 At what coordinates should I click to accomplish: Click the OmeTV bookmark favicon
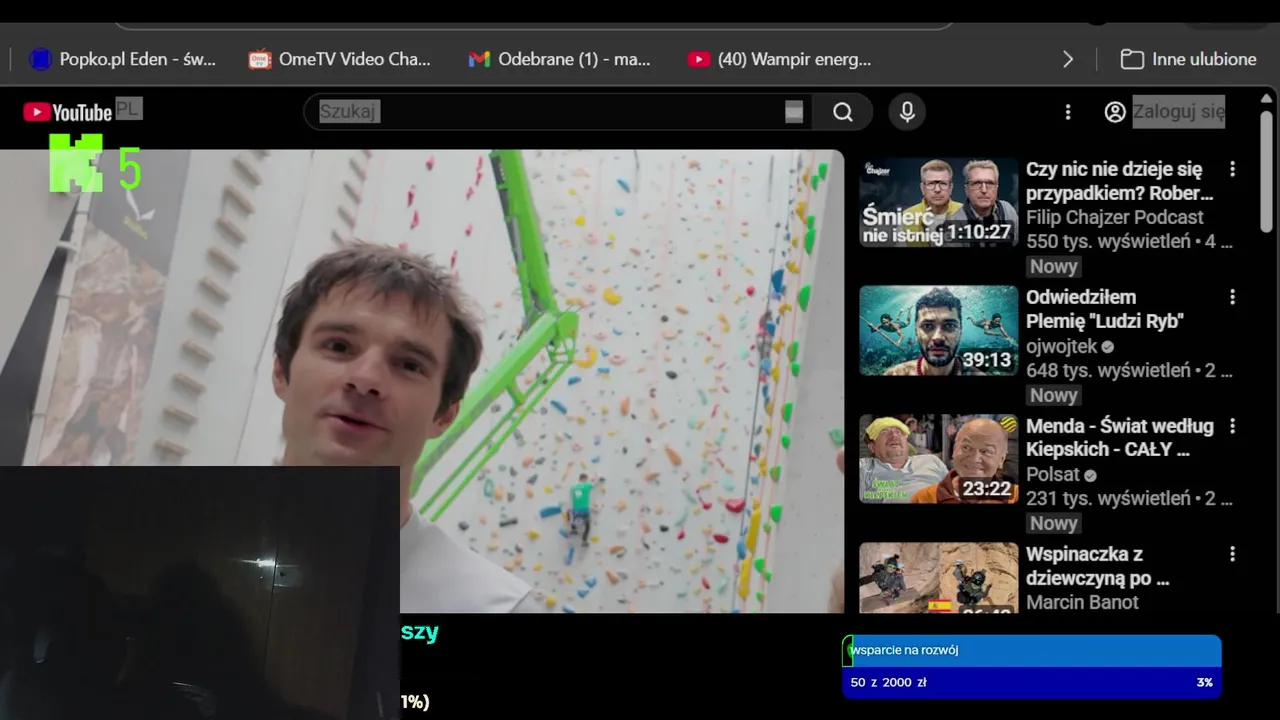click(260, 59)
